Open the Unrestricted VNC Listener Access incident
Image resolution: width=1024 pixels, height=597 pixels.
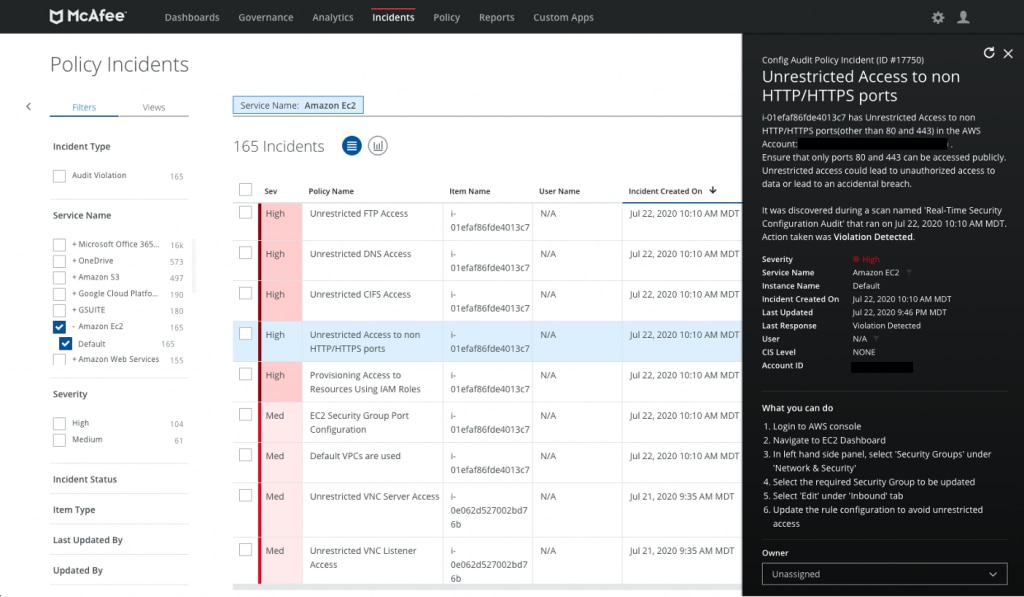[x=362, y=558]
